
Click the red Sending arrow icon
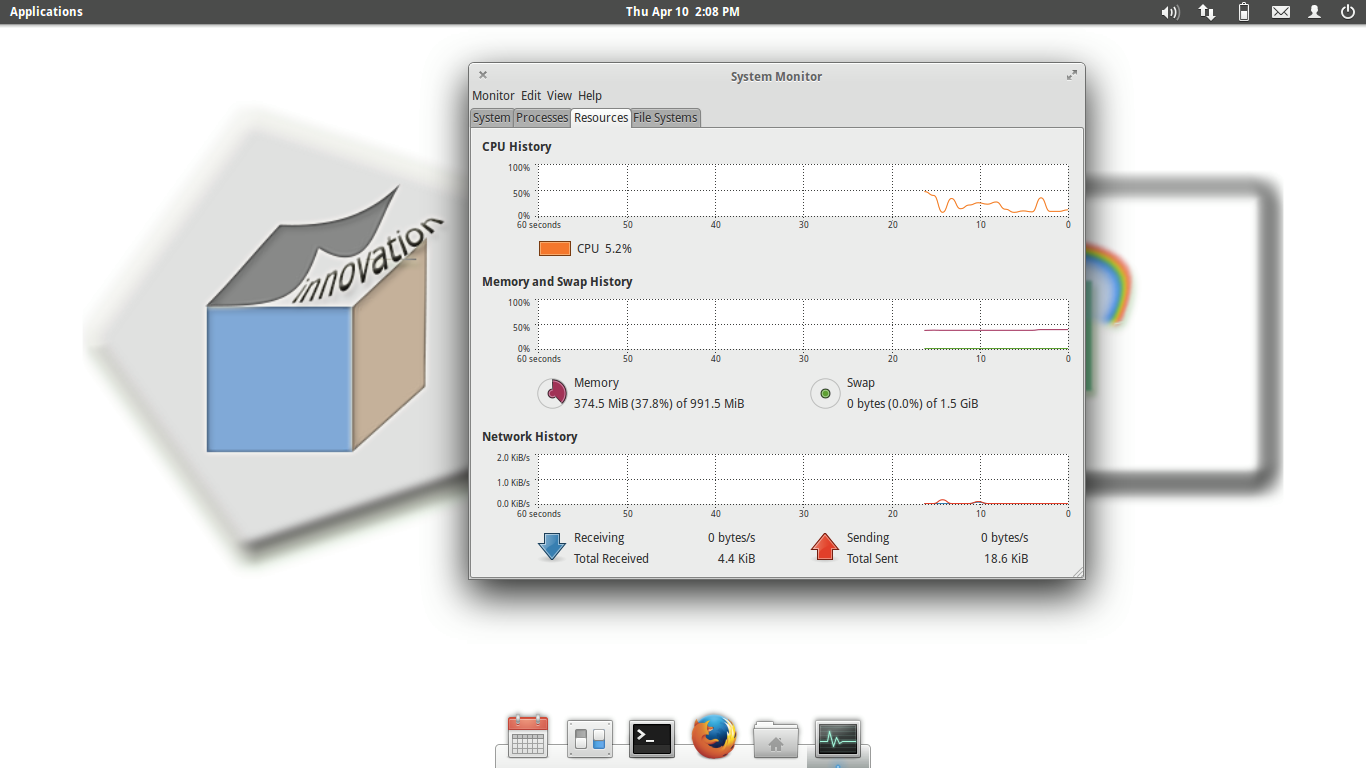tap(825, 547)
